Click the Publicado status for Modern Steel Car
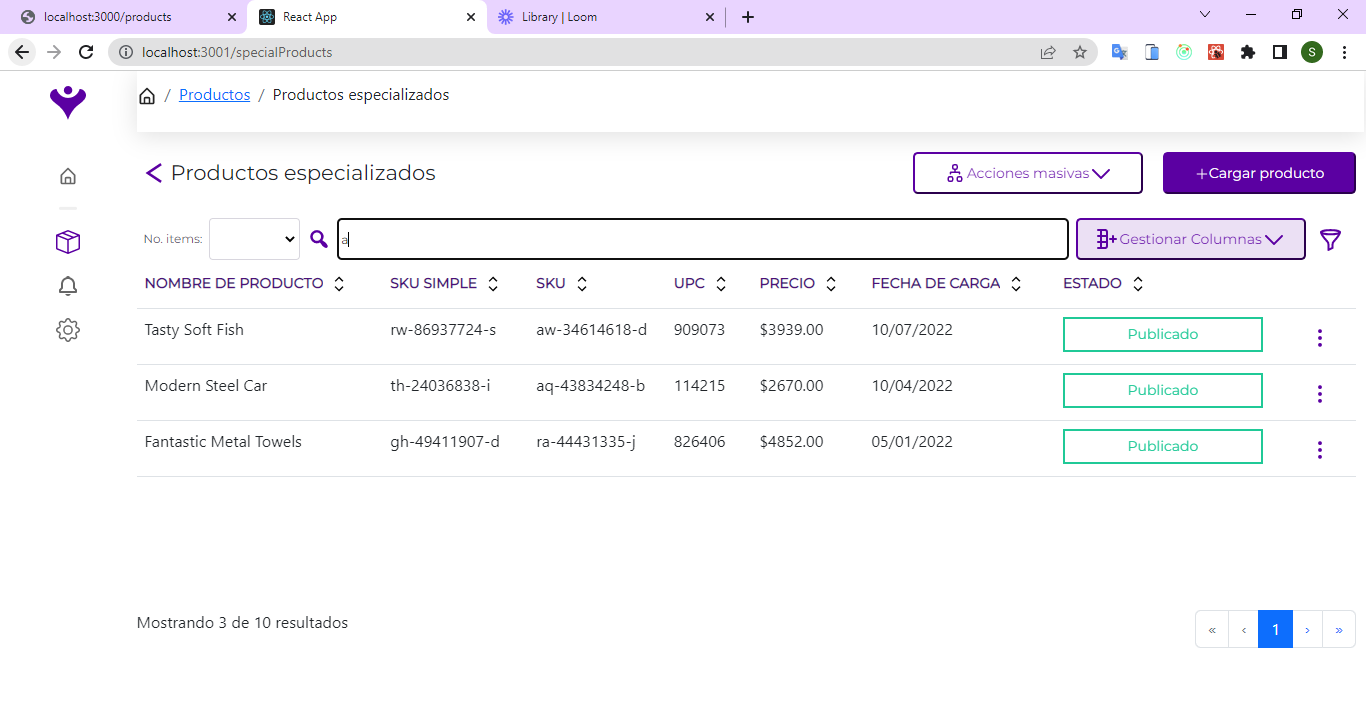 [1162, 390]
